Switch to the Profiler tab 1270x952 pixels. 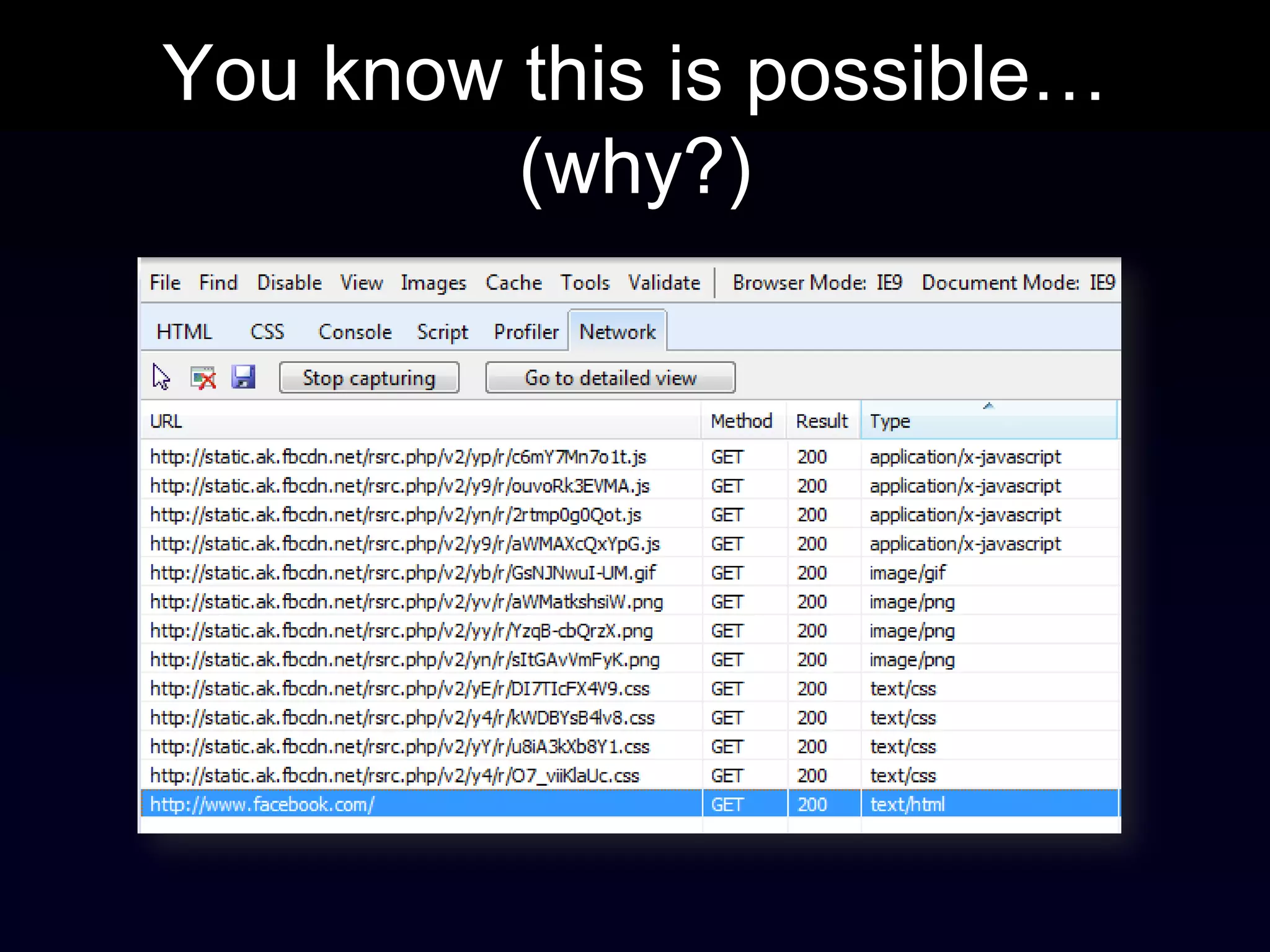click(x=526, y=332)
